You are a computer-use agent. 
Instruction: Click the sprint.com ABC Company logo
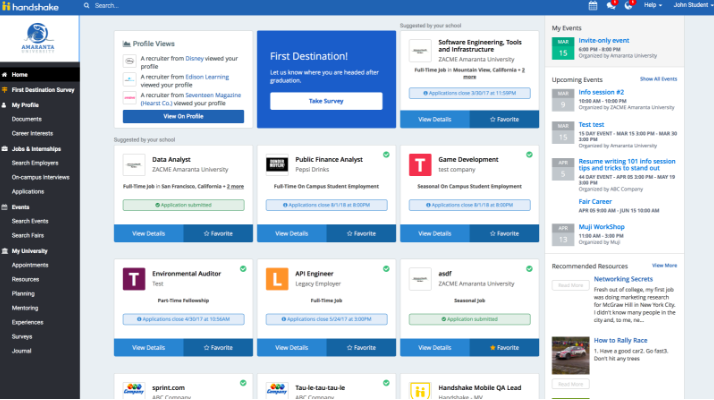tap(134, 390)
